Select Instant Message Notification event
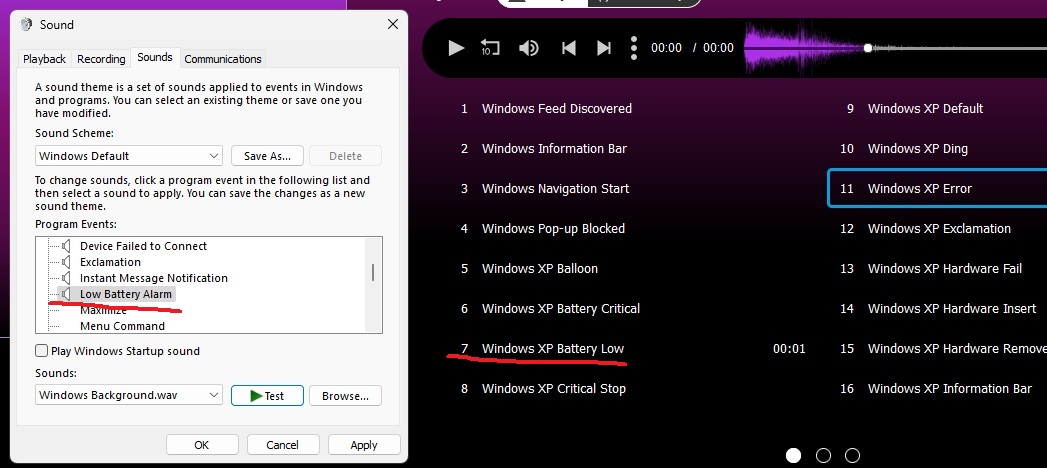 pos(154,278)
